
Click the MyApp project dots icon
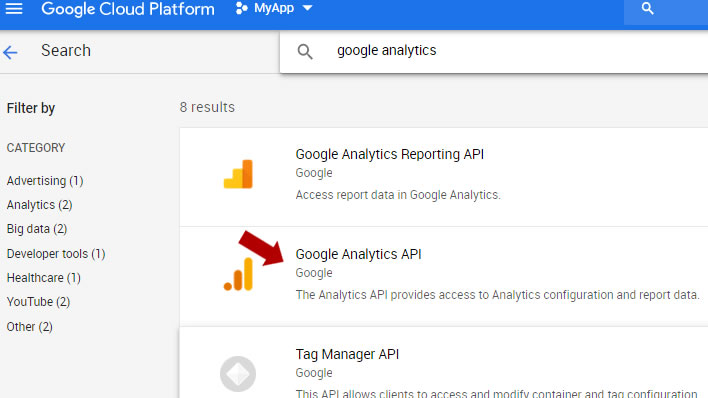pos(242,8)
